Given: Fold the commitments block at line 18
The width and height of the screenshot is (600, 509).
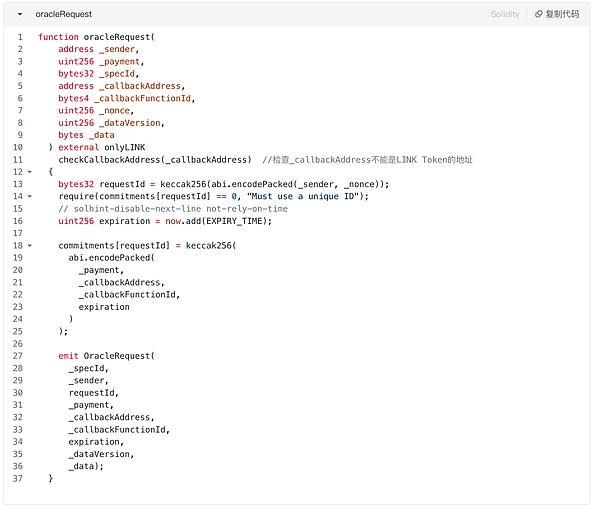Looking at the screenshot, I should [29, 245].
